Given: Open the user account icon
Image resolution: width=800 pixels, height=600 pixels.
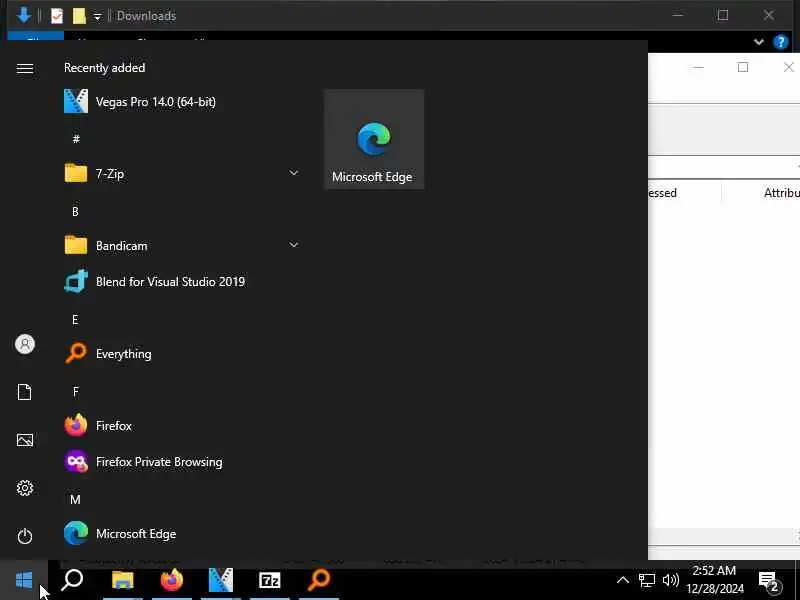Looking at the screenshot, I should (24, 344).
